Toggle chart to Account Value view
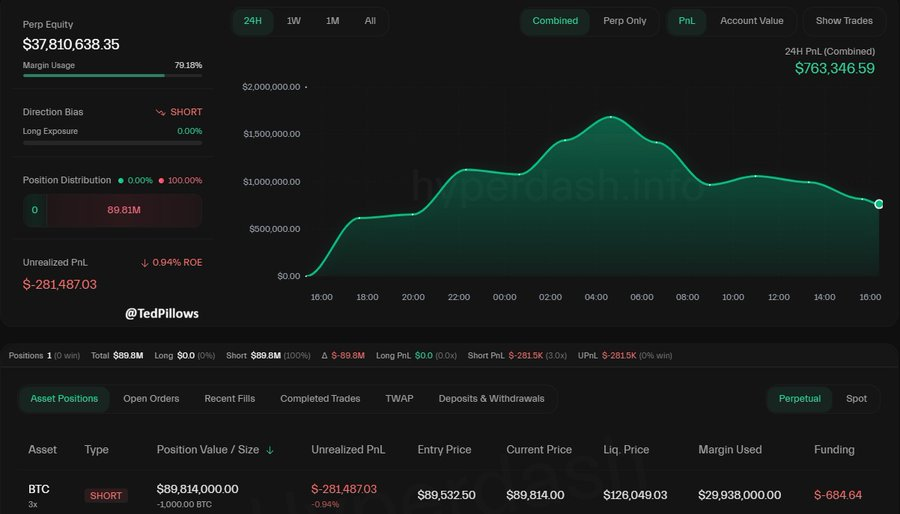This screenshot has width=900, height=514. pos(751,21)
